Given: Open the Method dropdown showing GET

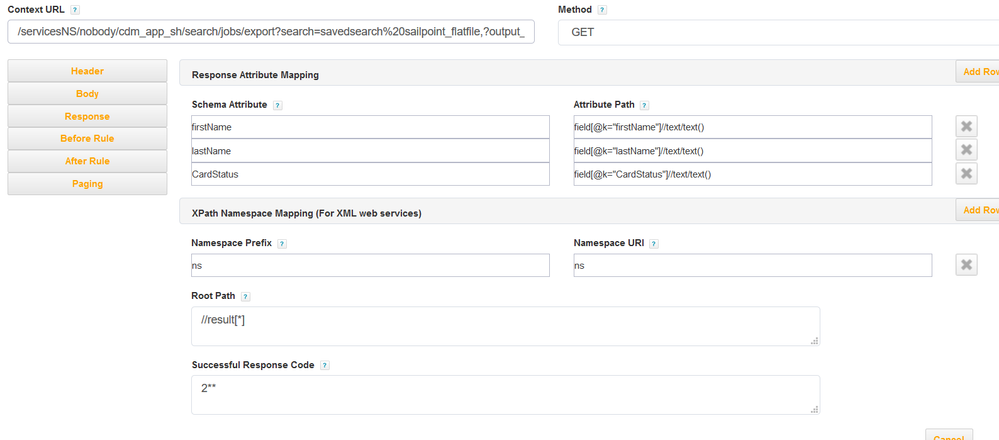Looking at the screenshot, I should click(x=778, y=32).
